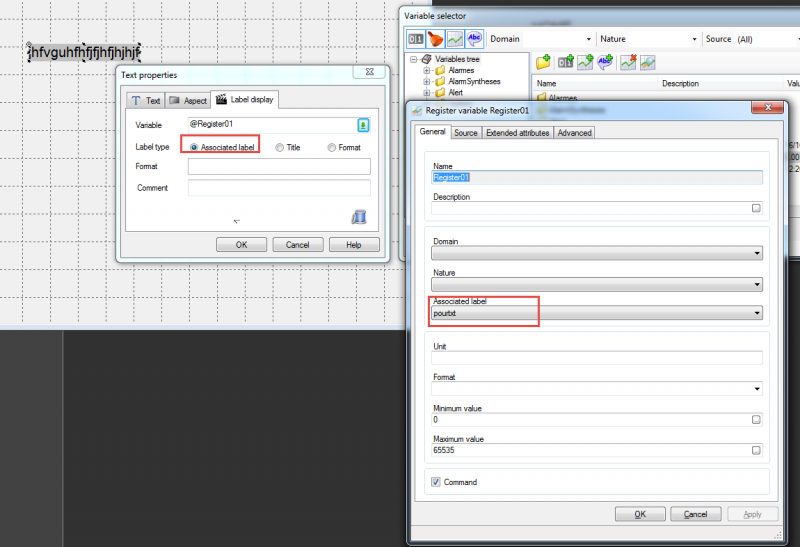The height and width of the screenshot is (547, 800).
Task: Click the add text variable icon
Action: (x=605, y=62)
